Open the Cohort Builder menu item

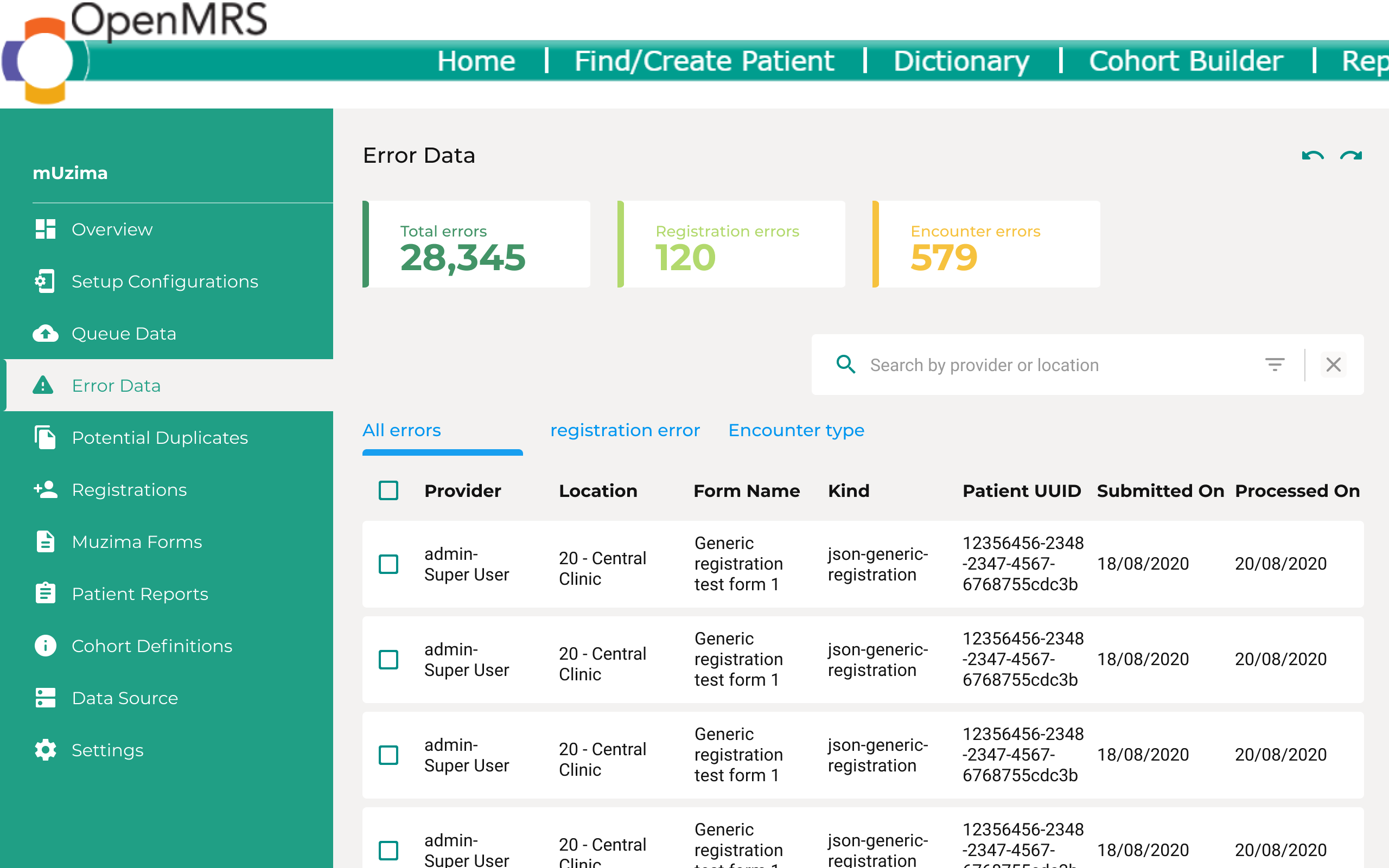pyautogui.click(x=1186, y=61)
